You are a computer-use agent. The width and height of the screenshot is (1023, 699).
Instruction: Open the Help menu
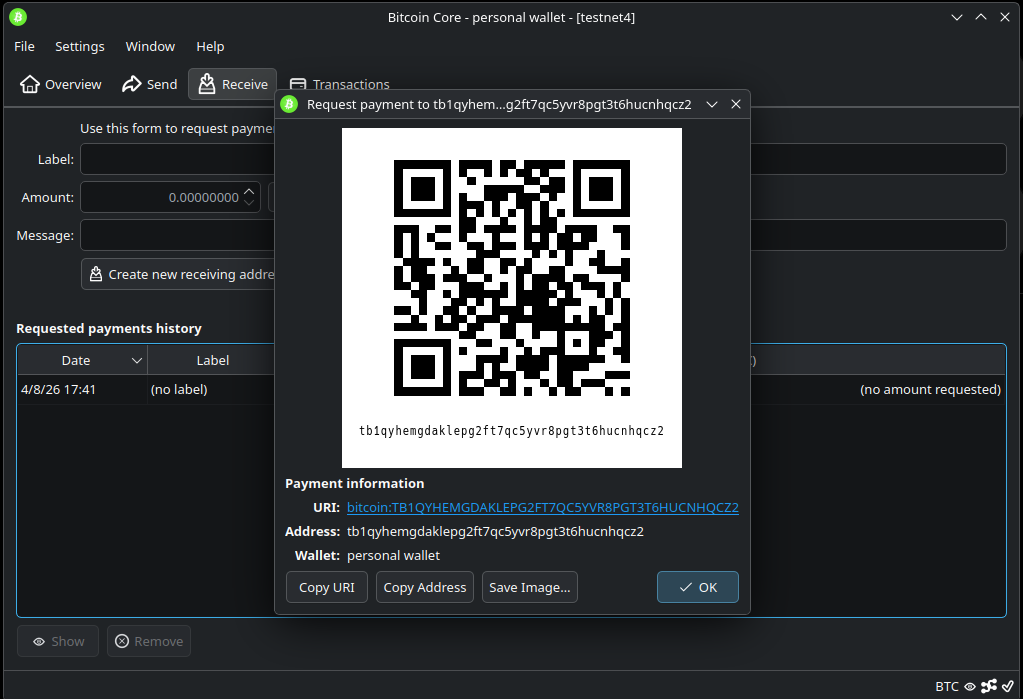coord(210,46)
